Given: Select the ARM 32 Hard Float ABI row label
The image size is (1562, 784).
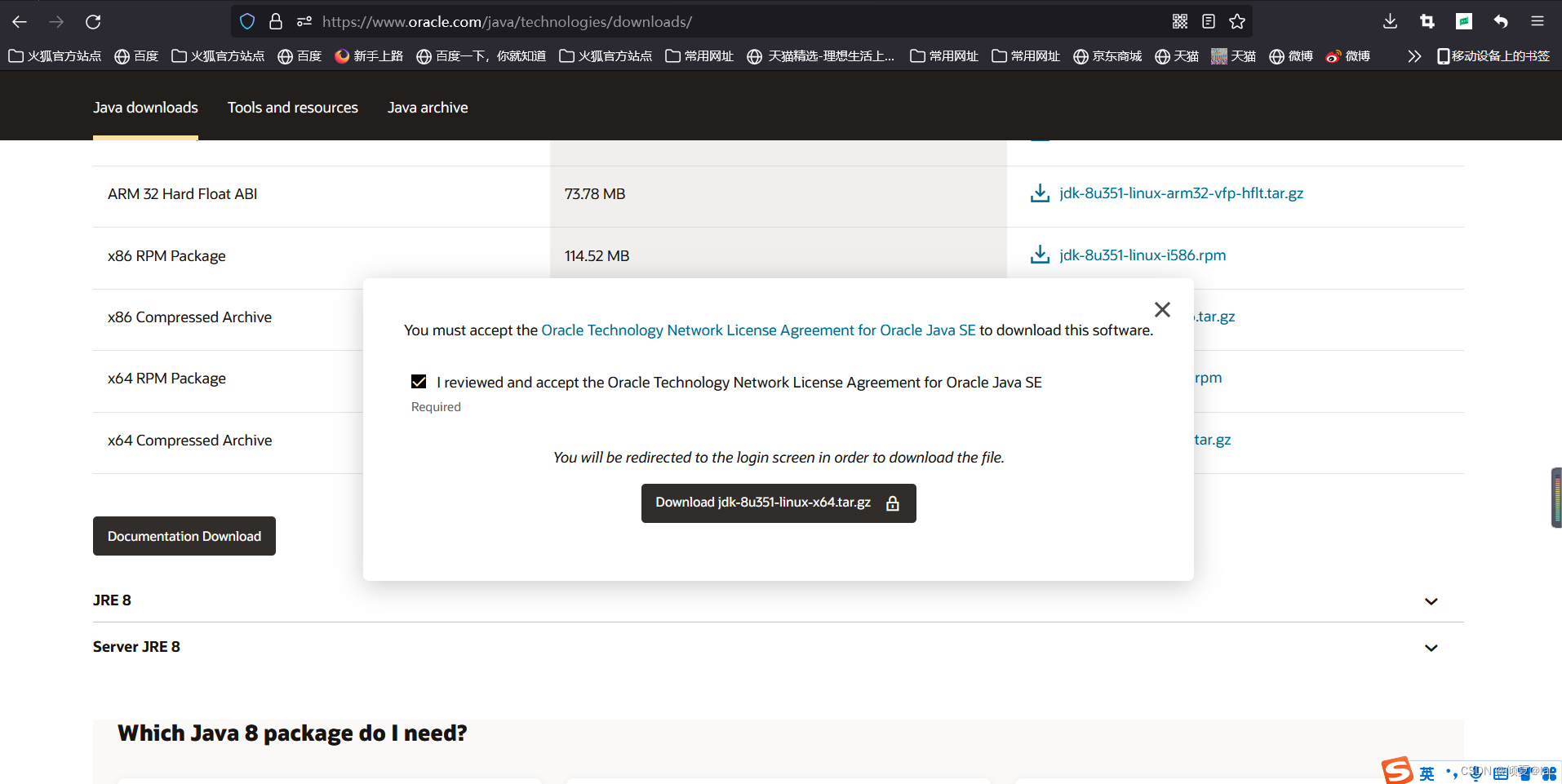Looking at the screenshot, I should (x=183, y=194).
